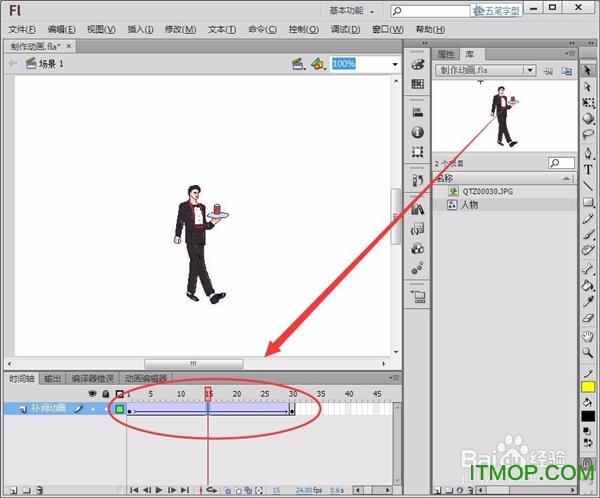Click the Play button in timeline controls
This screenshot has width=600, height=498.
pos(160,490)
